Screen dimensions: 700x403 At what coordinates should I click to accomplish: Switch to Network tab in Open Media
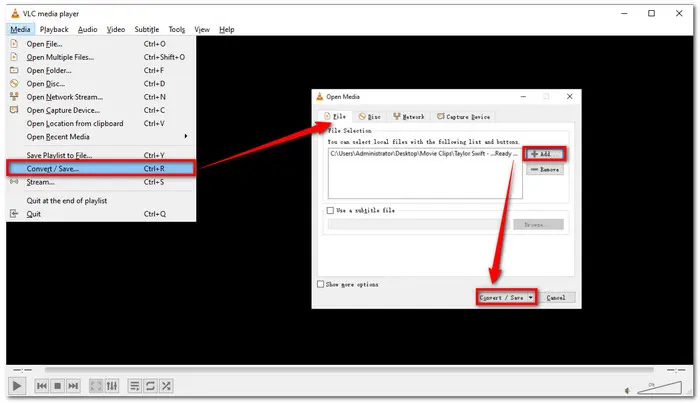click(x=408, y=117)
